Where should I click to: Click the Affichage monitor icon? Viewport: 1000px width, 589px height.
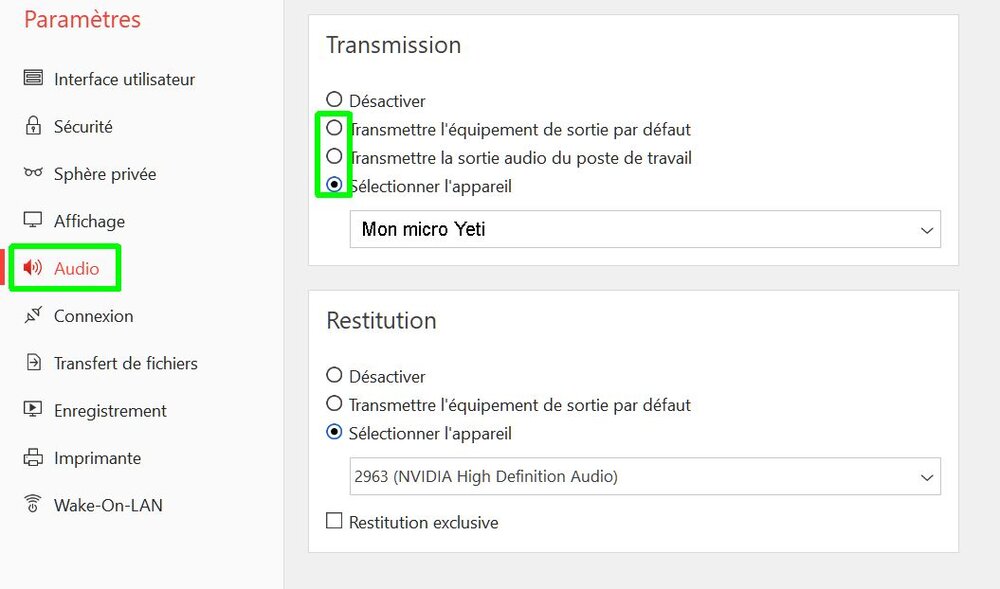(x=33, y=221)
